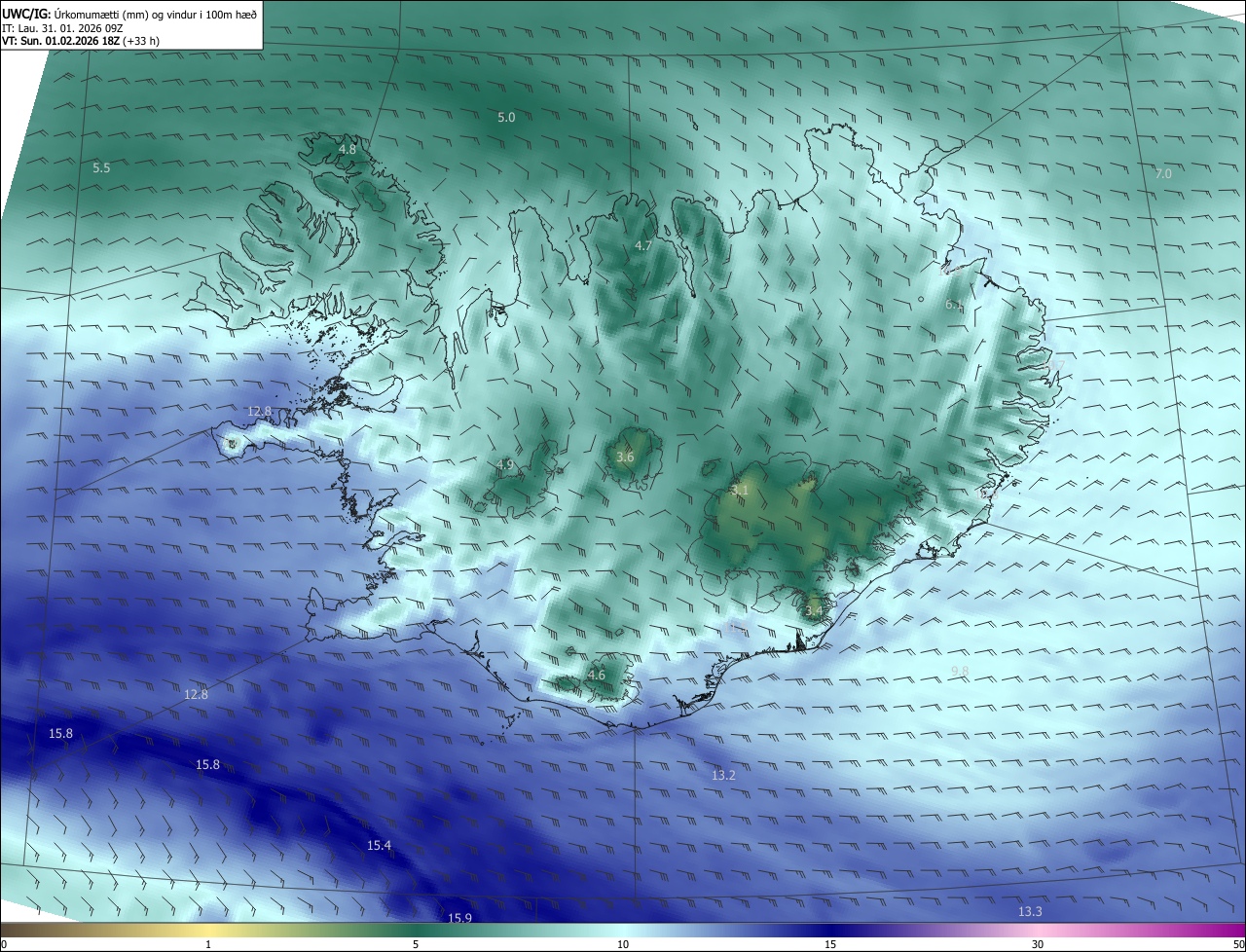Screen dimensions: 1246x952
Task: Click the 4.6 value near the south coast
Action: click(597, 676)
